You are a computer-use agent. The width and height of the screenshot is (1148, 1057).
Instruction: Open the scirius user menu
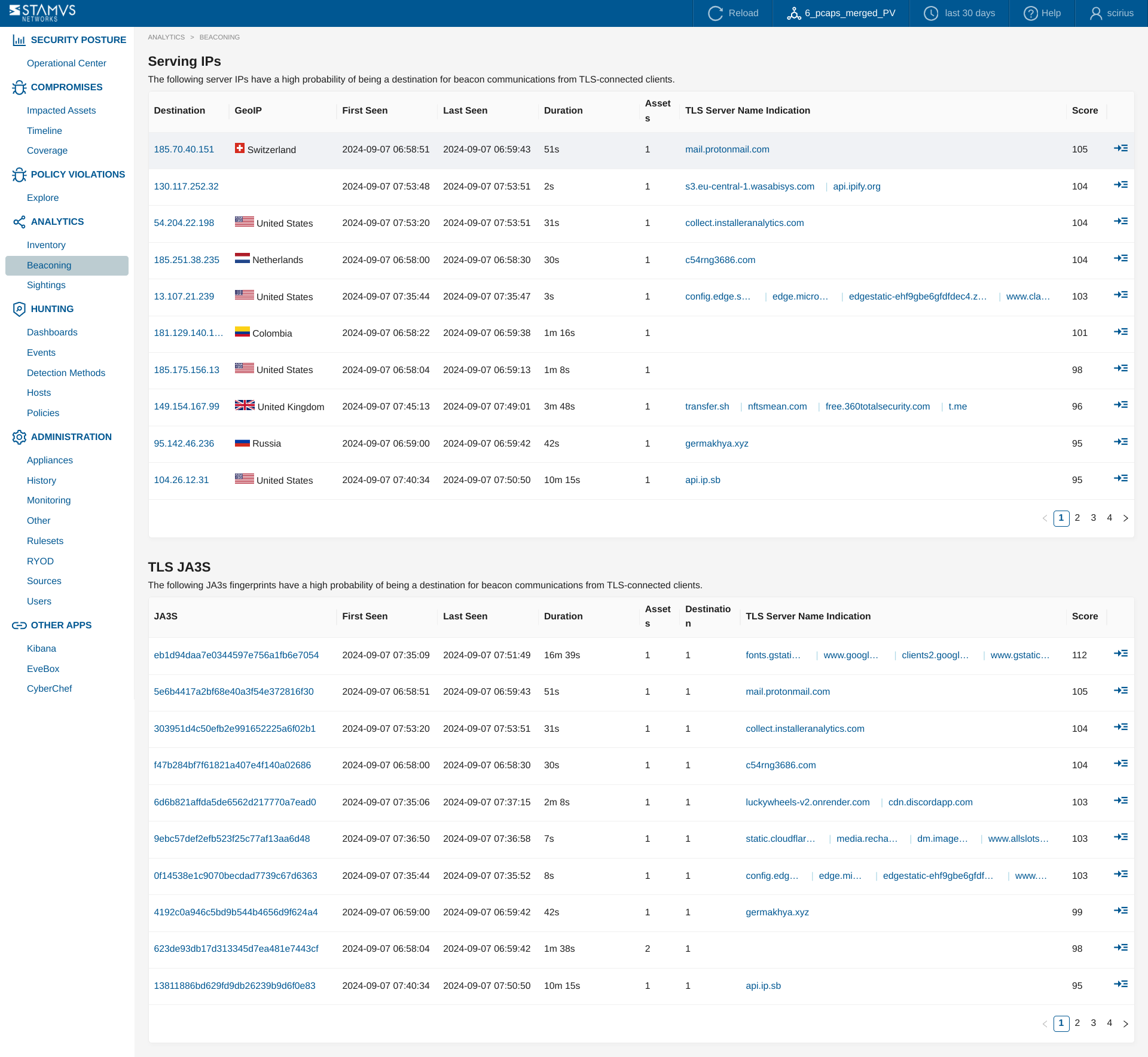(1112, 13)
